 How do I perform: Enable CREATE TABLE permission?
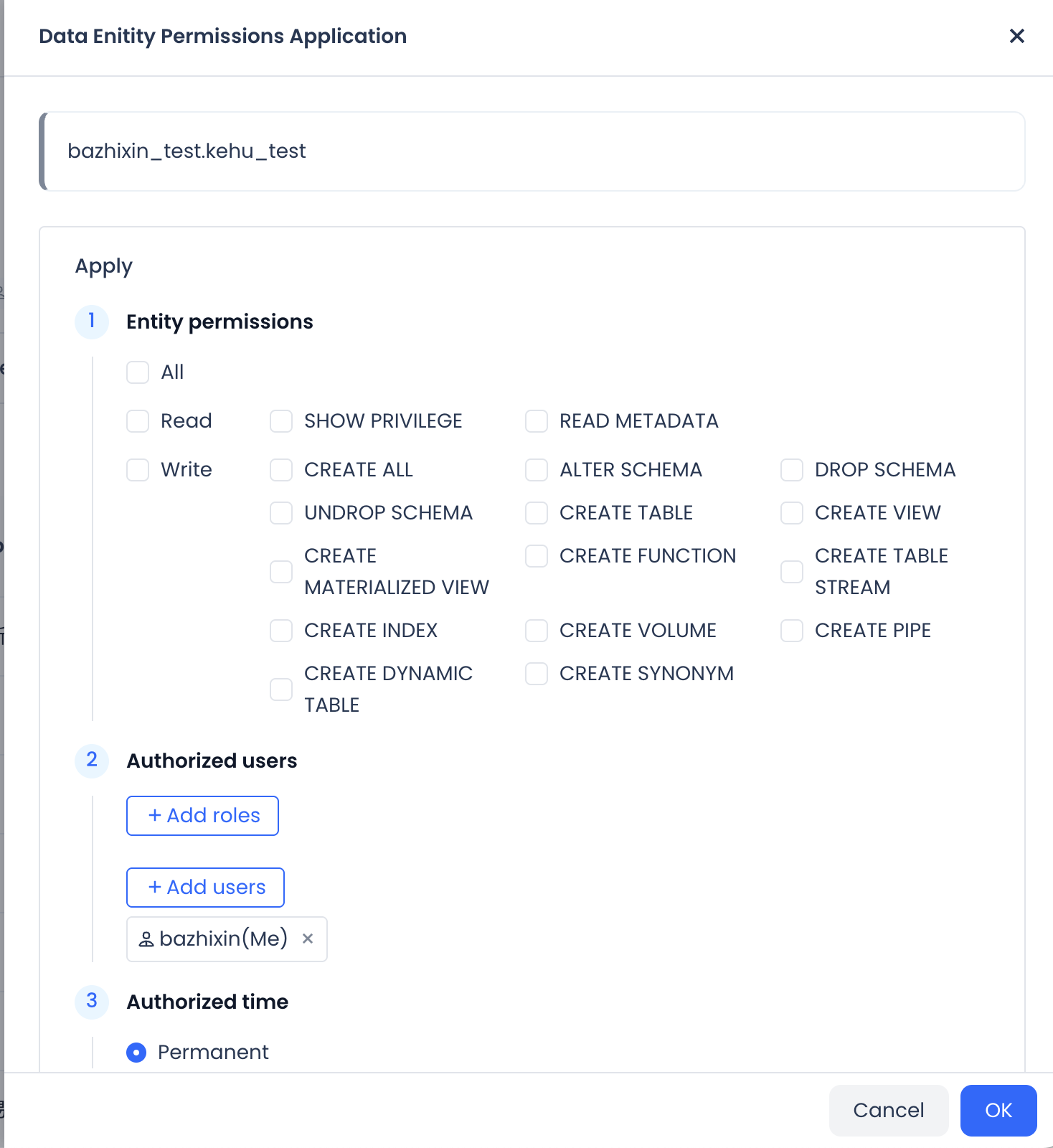(x=537, y=513)
